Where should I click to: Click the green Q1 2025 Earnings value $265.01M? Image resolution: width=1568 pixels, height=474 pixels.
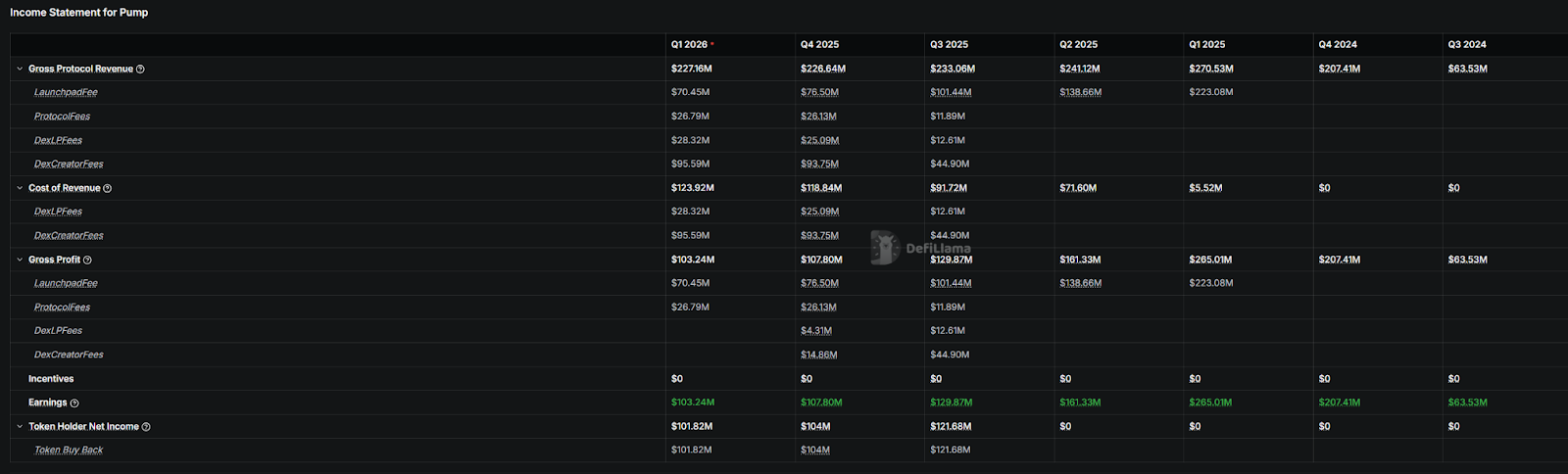[1210, 403]
